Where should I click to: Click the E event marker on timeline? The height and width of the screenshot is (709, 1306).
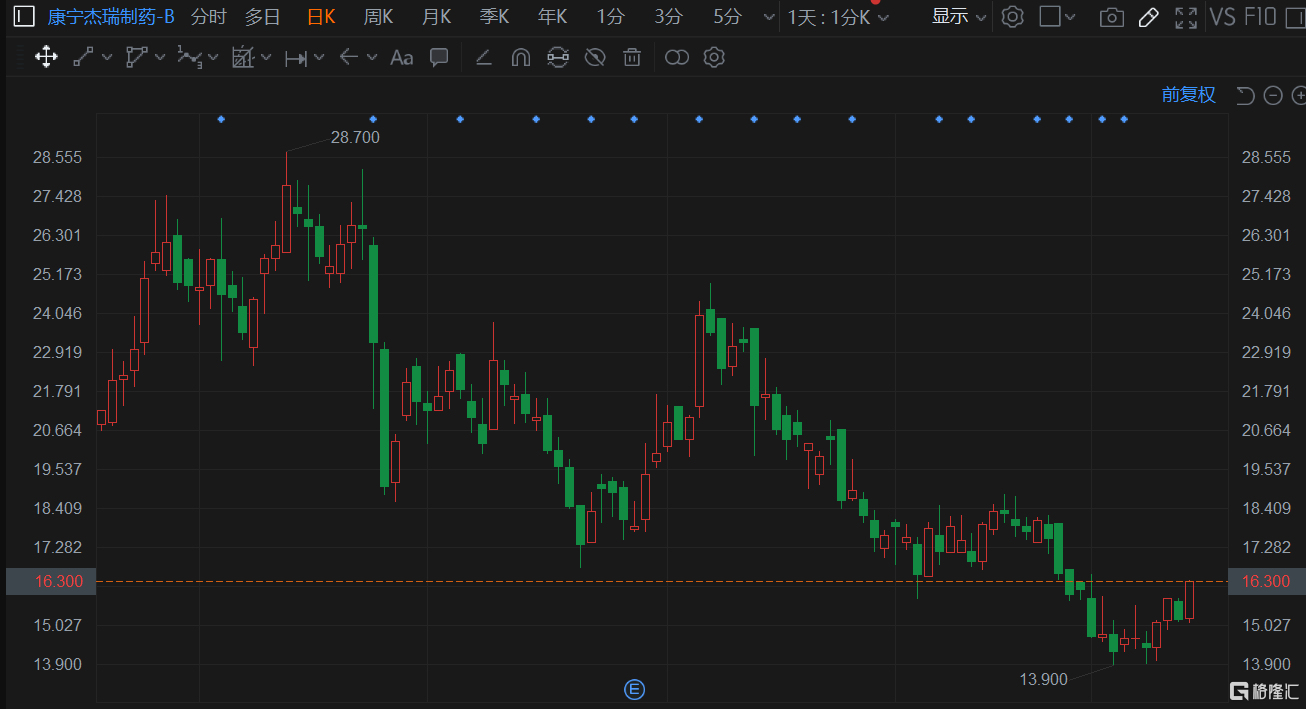(x=634, y=689)
